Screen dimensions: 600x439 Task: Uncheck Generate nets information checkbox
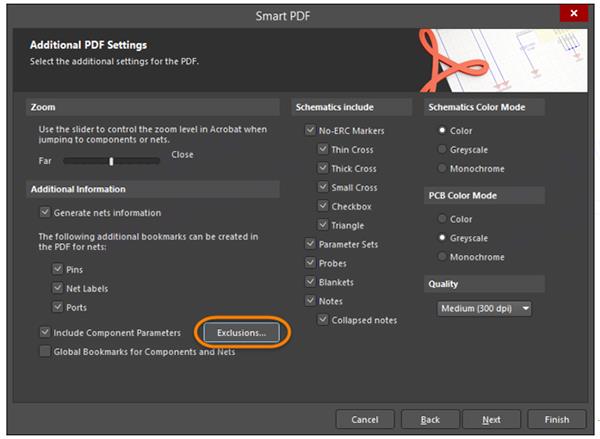click(x=45, y=212)
